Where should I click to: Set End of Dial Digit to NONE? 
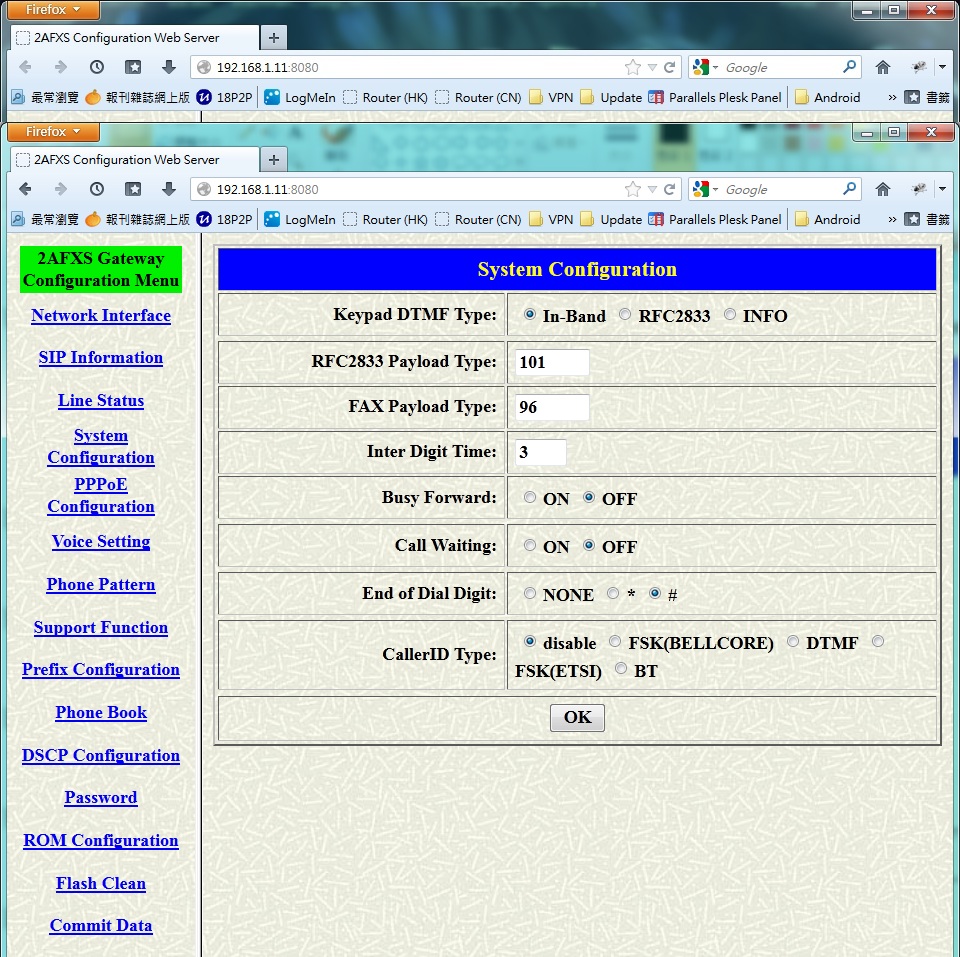[x=530, y=594]
